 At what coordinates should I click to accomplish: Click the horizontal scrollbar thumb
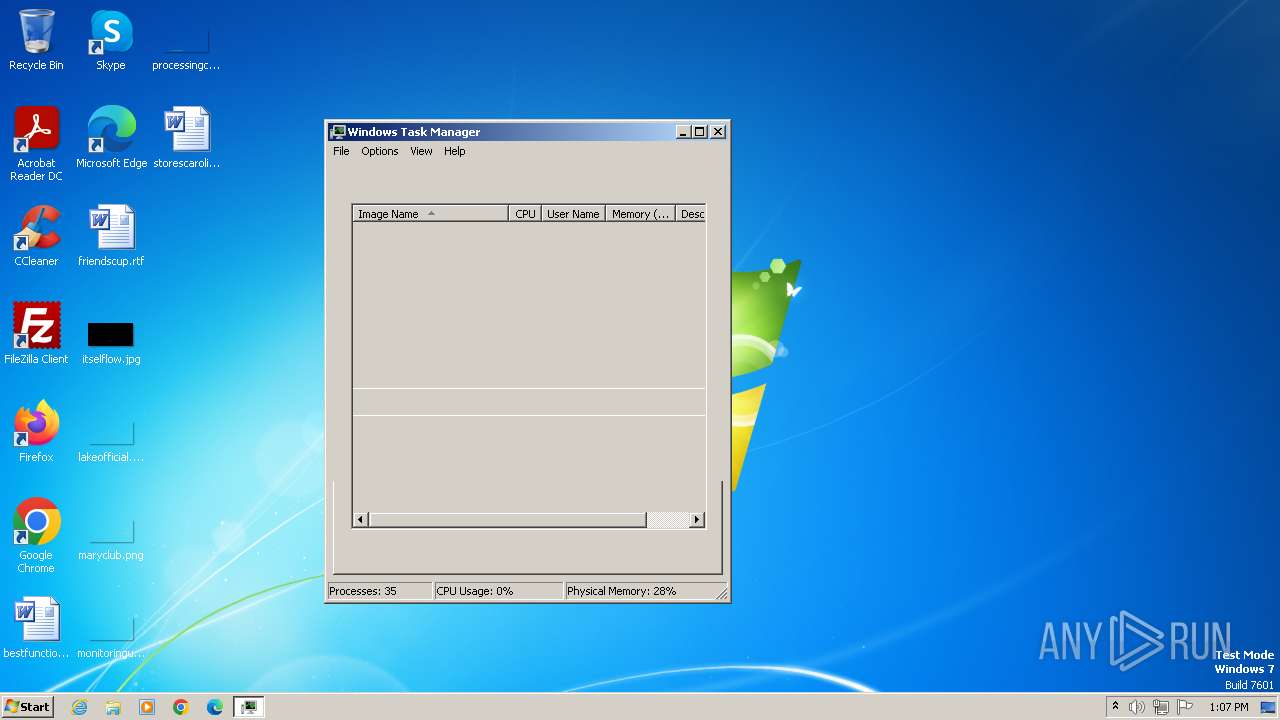coord(508,520)
